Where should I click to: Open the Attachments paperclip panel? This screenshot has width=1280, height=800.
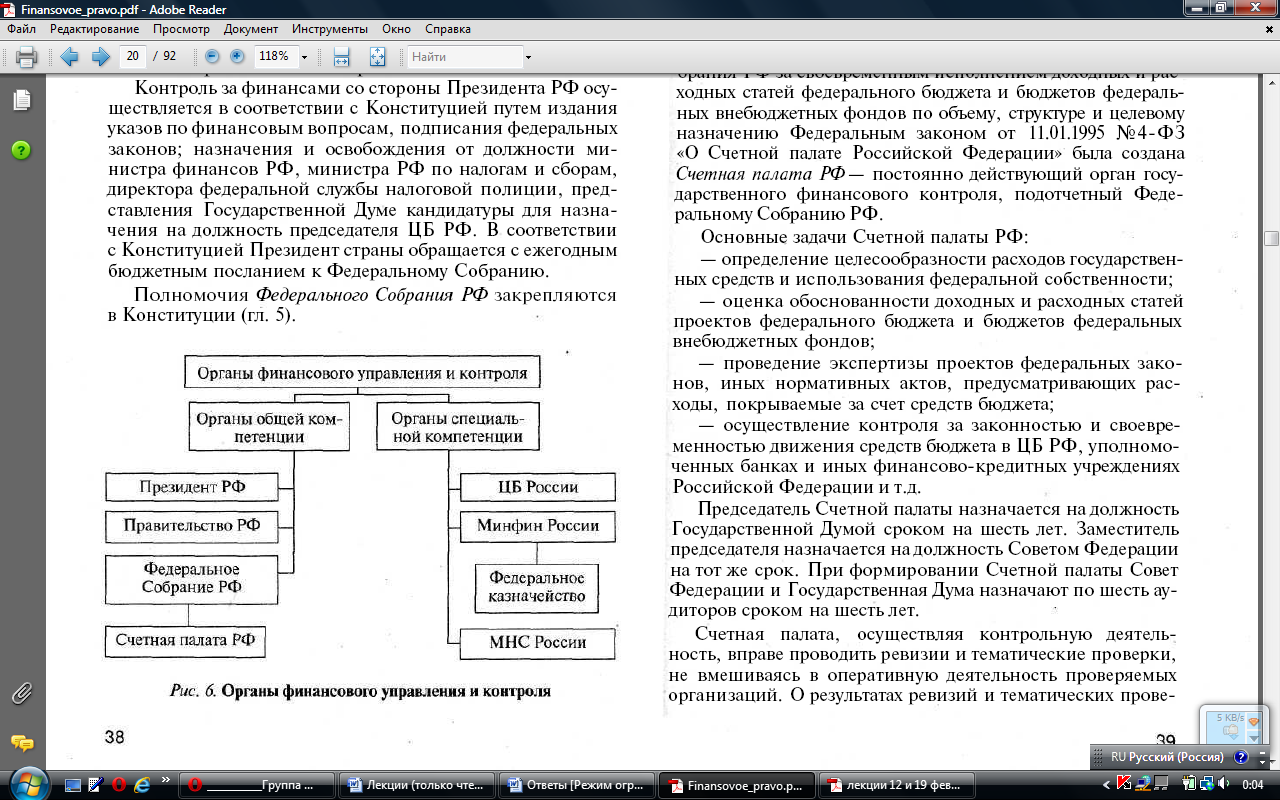[22, 692]
